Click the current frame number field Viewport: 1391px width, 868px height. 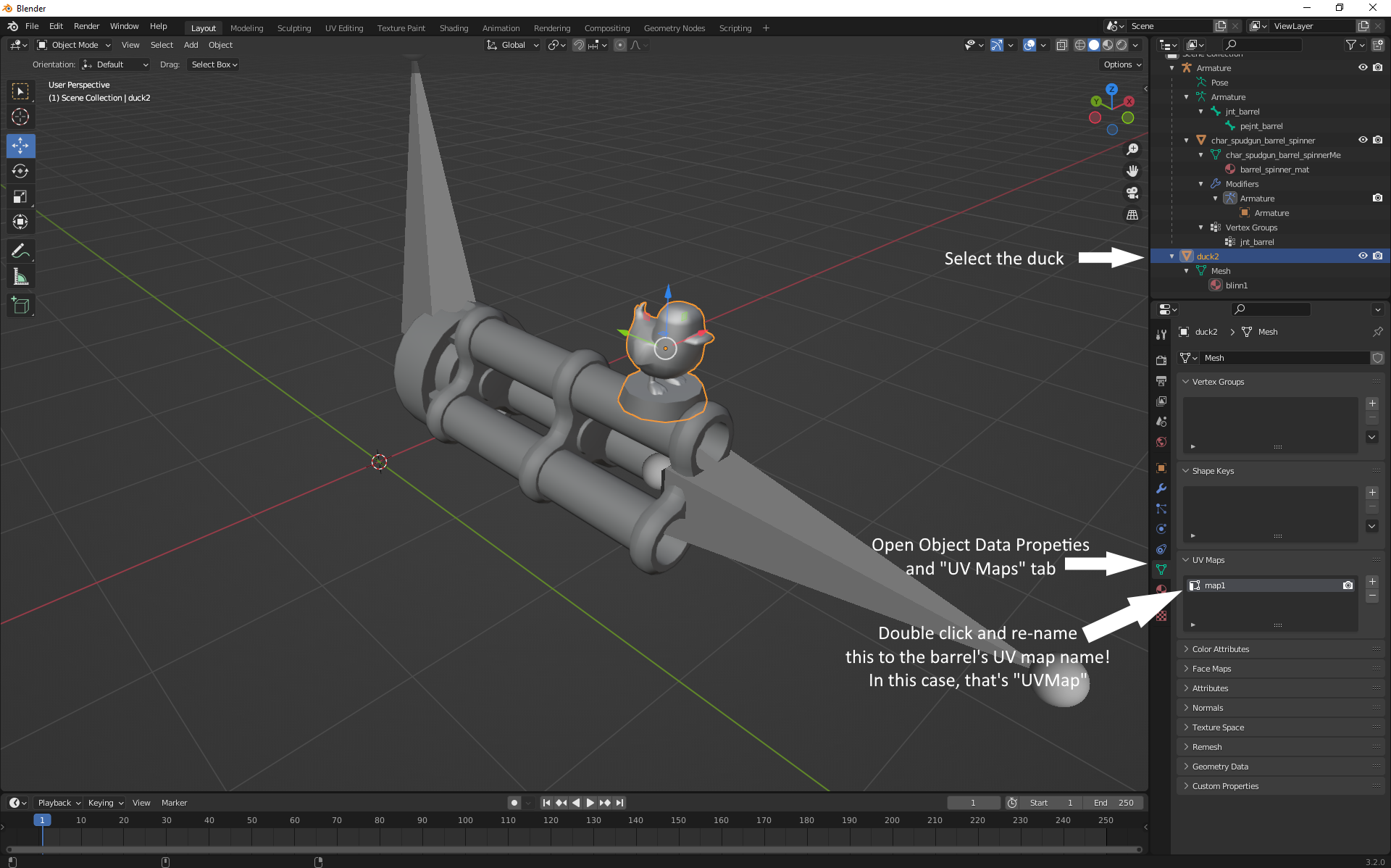(x=973, y=803)
